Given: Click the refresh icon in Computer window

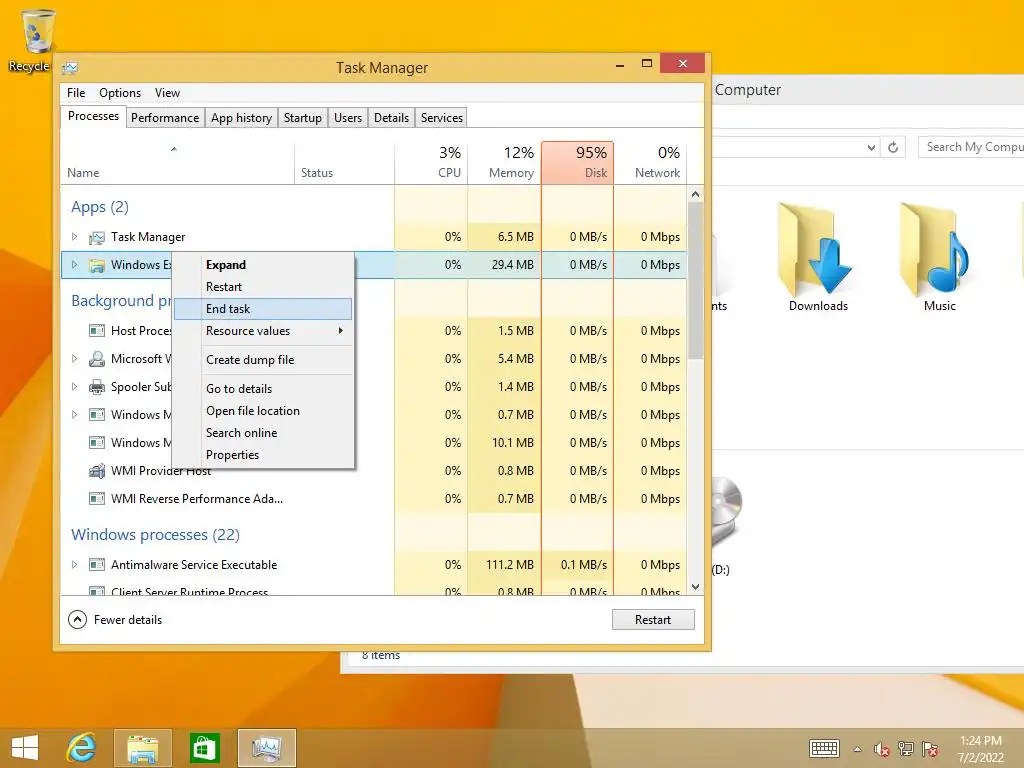Looking at the screenshot, I should tap(893, 148).
